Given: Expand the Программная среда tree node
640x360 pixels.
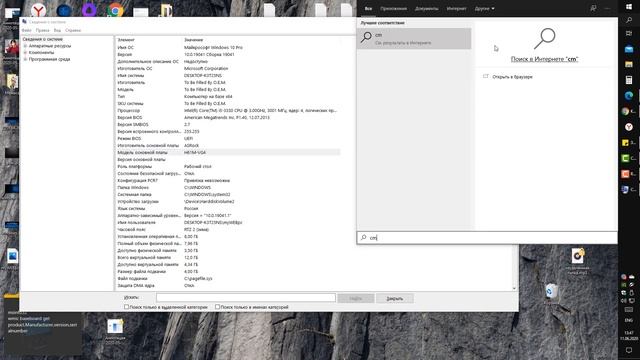Looking at the screenshot, I should [x=25, y=59].
